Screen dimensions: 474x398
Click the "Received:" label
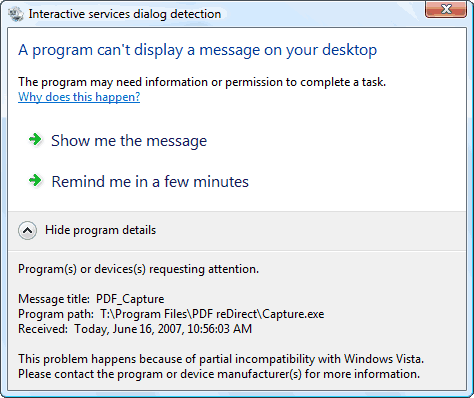tap(43, 329)
